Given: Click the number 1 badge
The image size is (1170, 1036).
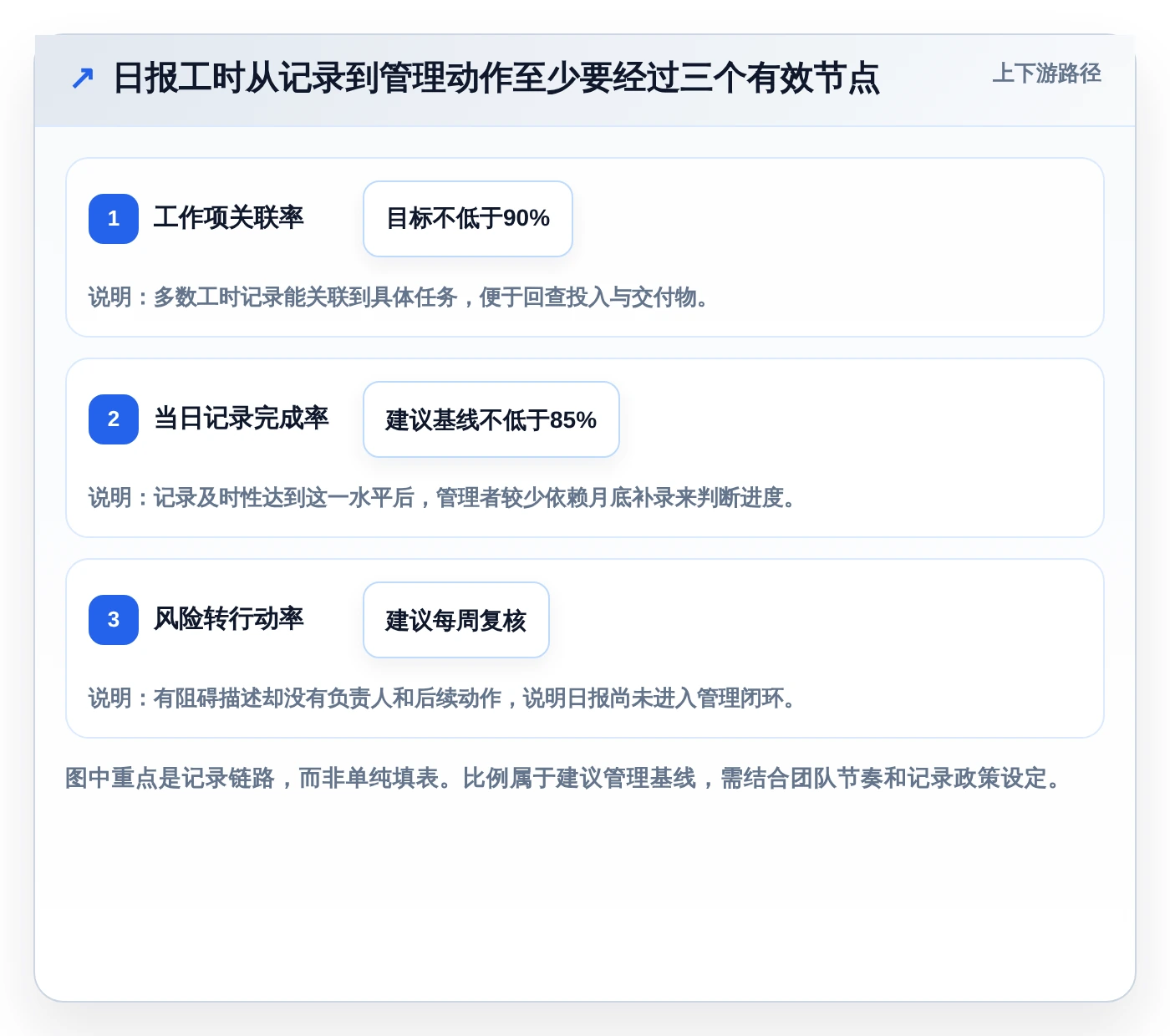Looking at the screenshot, I should (x=114, y=219).
